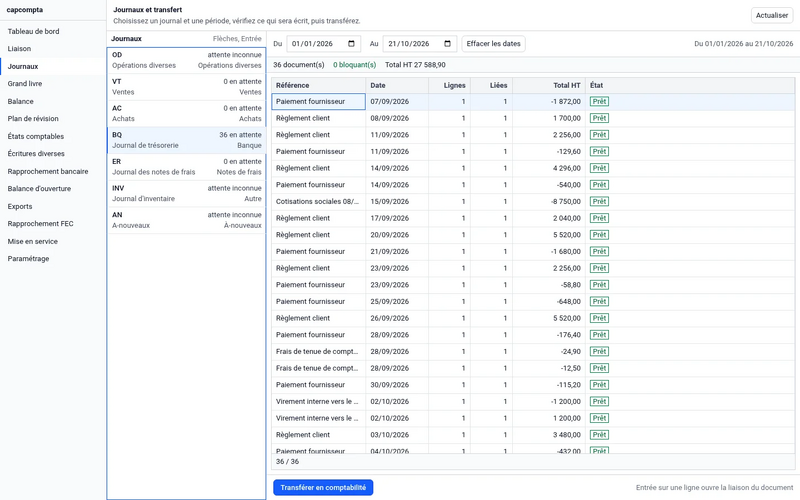Click the 0 bloquant(s) indicator

354,65
